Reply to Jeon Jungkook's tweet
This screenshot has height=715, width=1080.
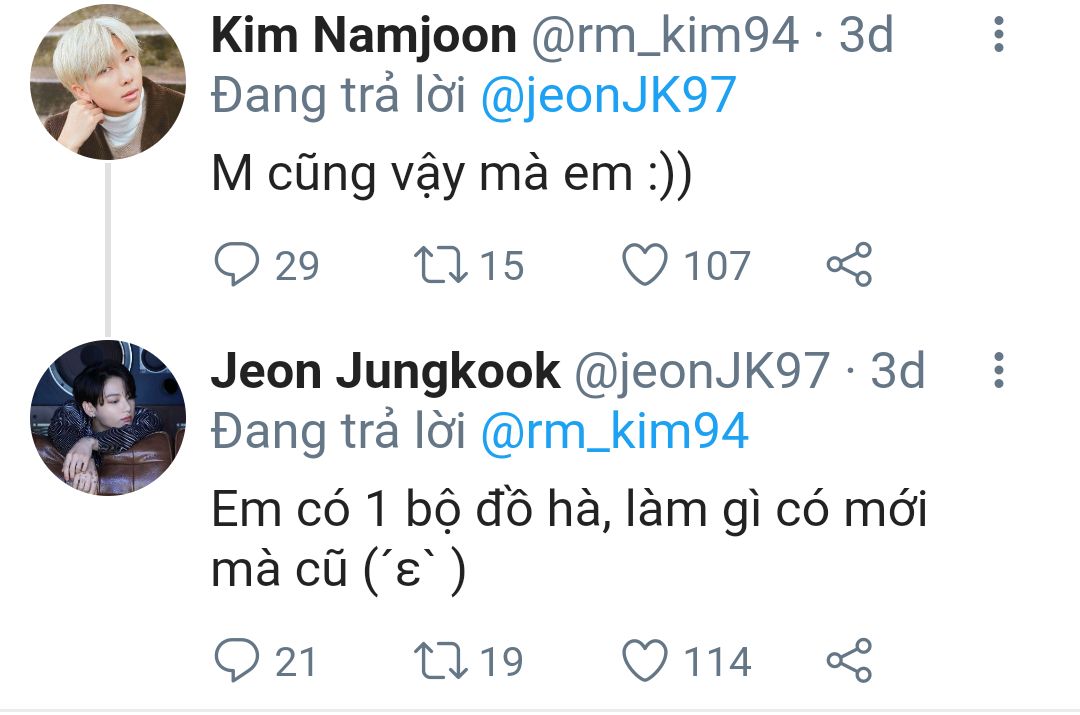tap(236, 661)
